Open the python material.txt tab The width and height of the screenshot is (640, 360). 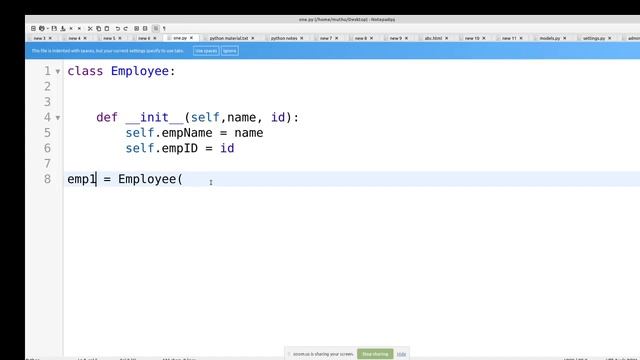coord(229,38)
